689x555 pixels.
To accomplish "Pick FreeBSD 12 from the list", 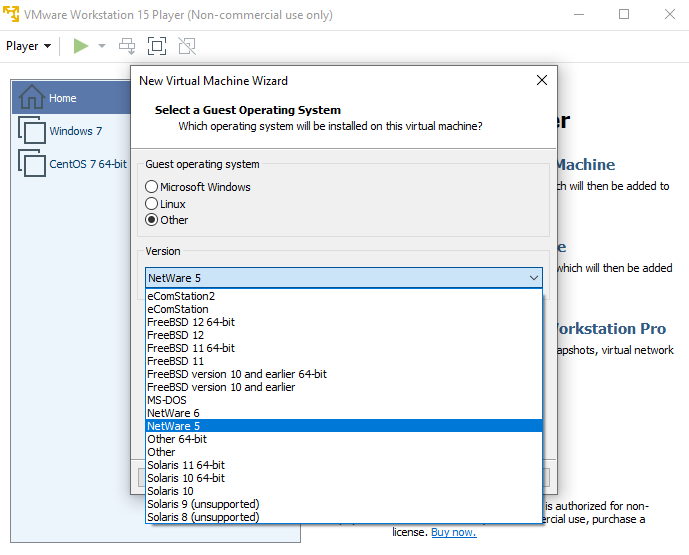I will coord(344,335).
